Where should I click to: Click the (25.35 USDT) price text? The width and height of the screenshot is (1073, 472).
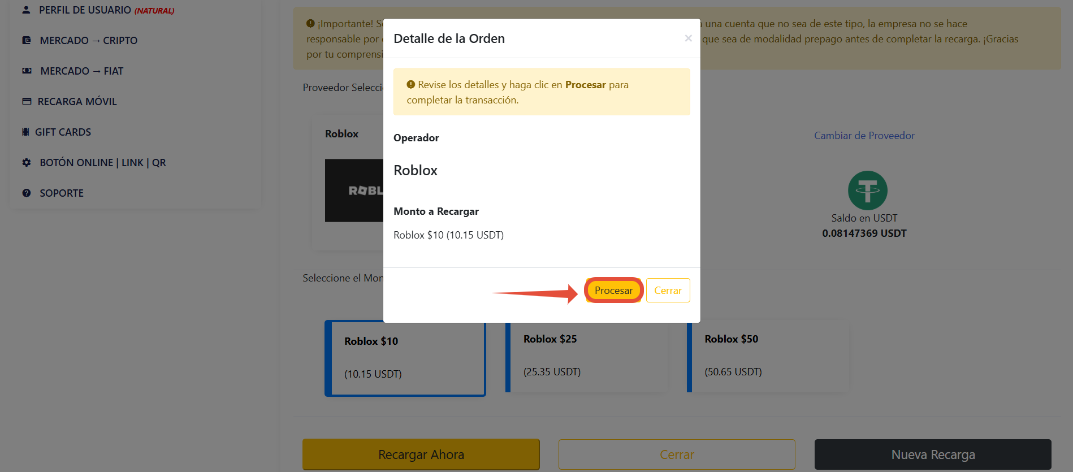(x=552, y=372)
